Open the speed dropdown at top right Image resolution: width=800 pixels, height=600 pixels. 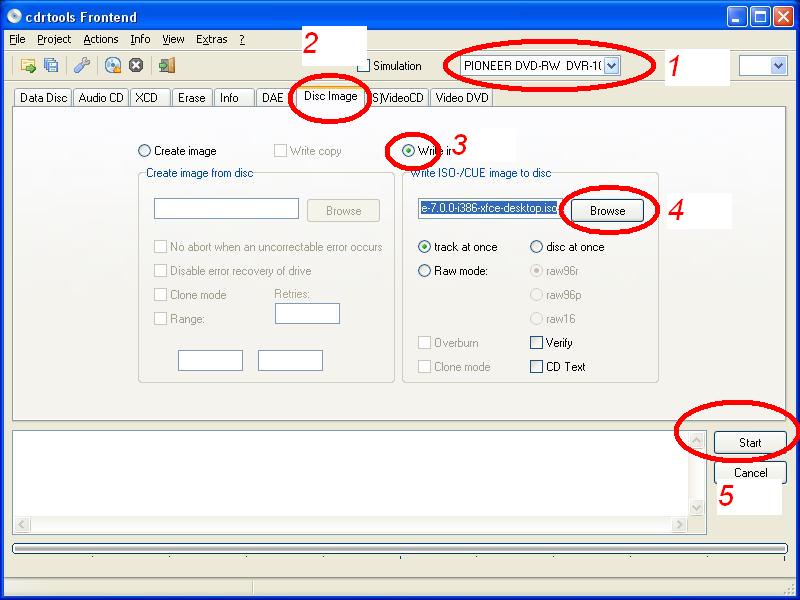pyautogui.click(x=778, y=65)
